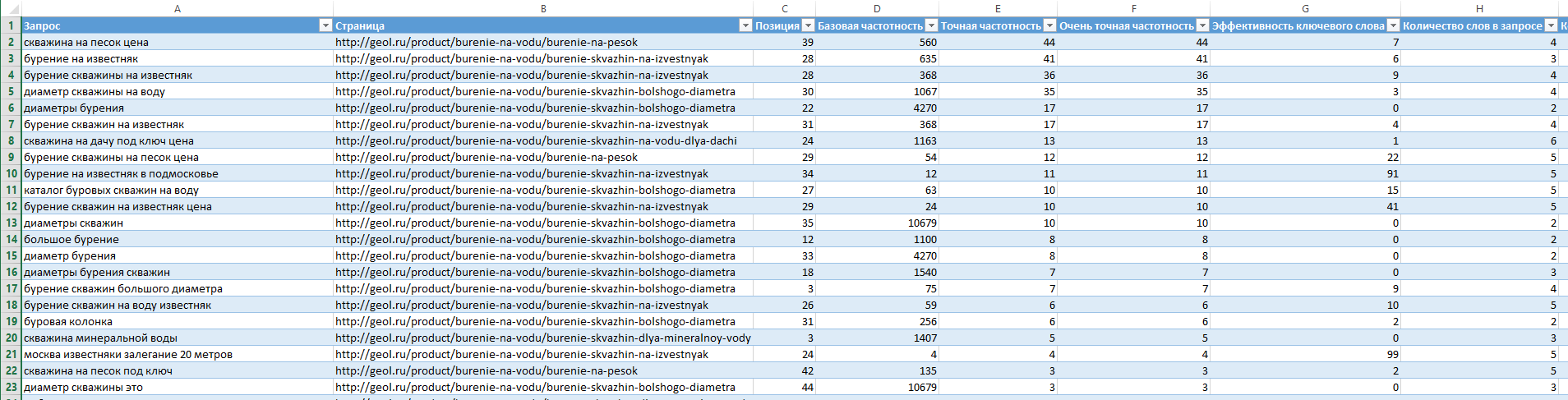This screenshot has width=1568, height=400.
Task: Click the Точная частотность filter arrow
Action: [x=1049, y=25]
